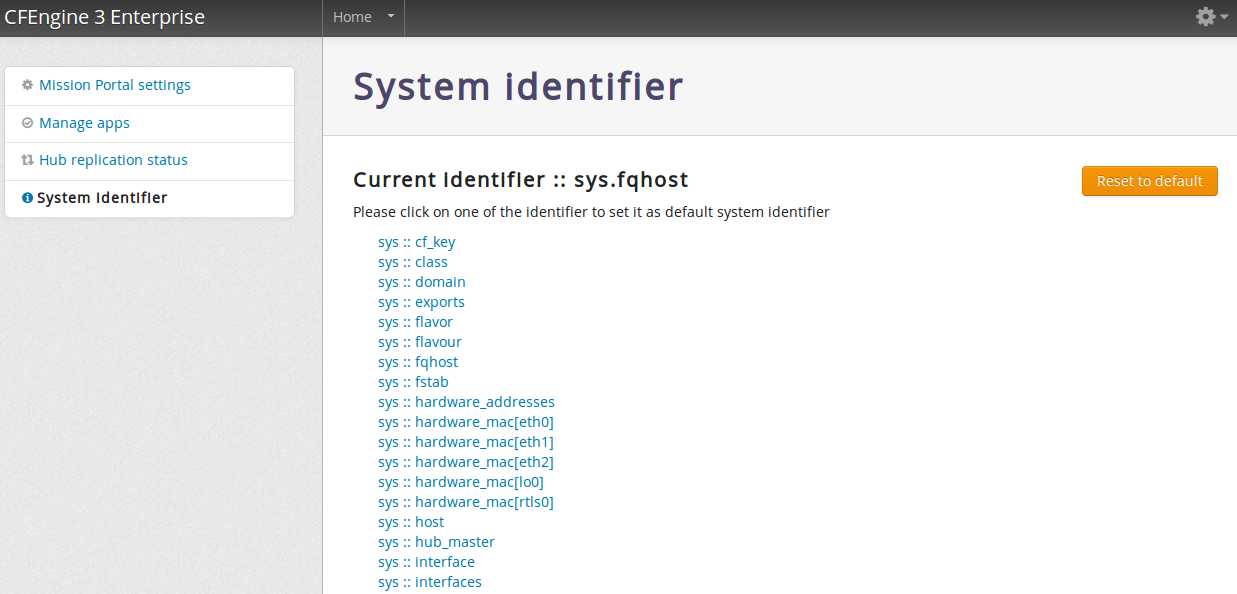Select the sys :: domain identifier

coord(422,282)
